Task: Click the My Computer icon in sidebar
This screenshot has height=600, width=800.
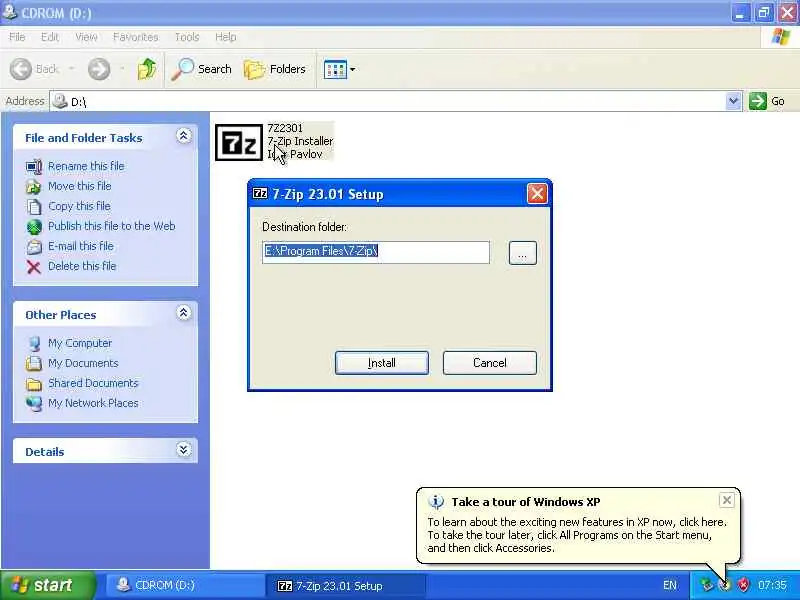Action: (34, 344)
